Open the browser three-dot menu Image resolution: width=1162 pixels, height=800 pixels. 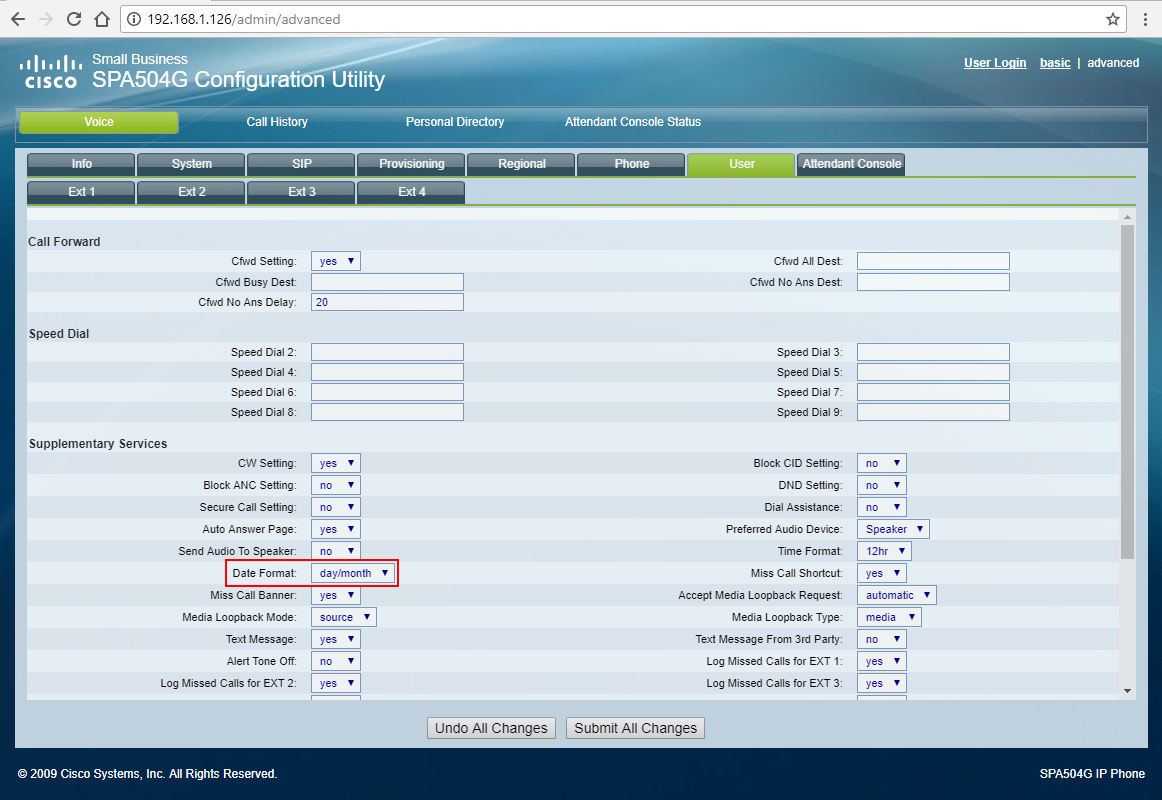[x=1145, y=19]
